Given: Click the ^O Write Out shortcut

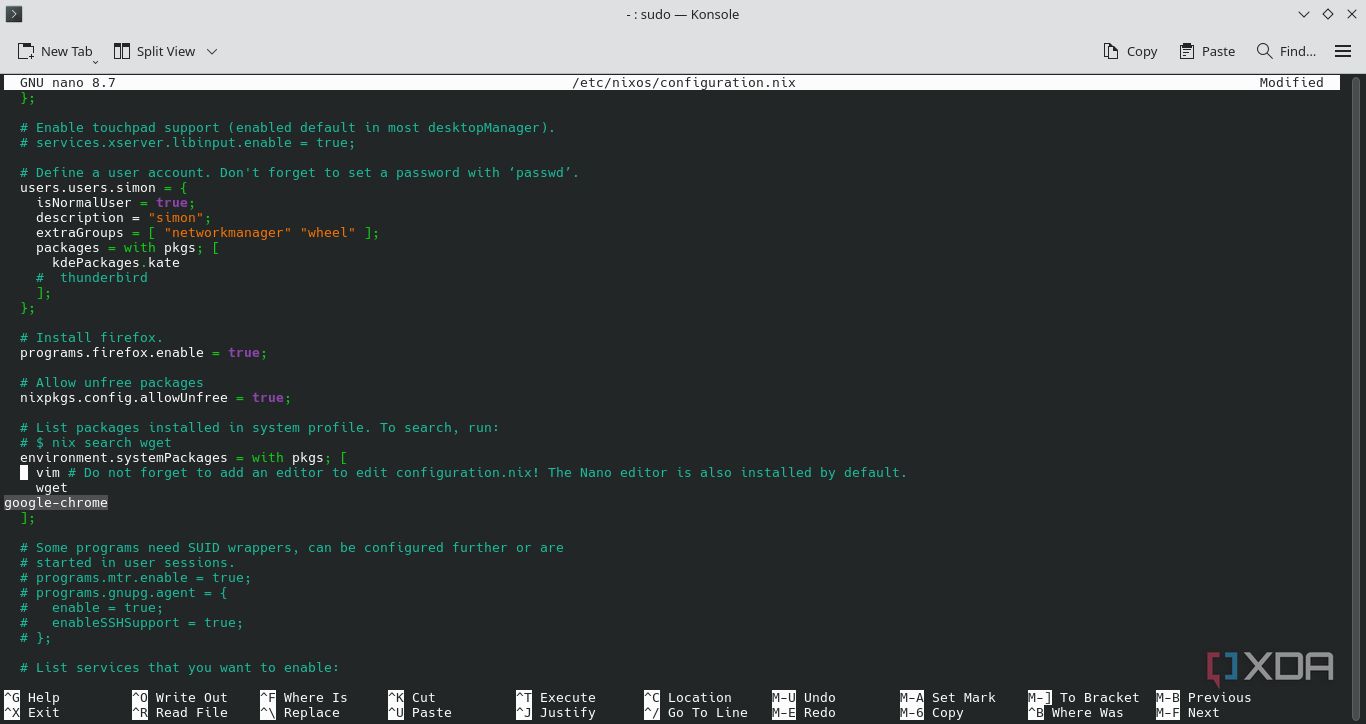Looking at the screenshot, I should tap(180, 697).
